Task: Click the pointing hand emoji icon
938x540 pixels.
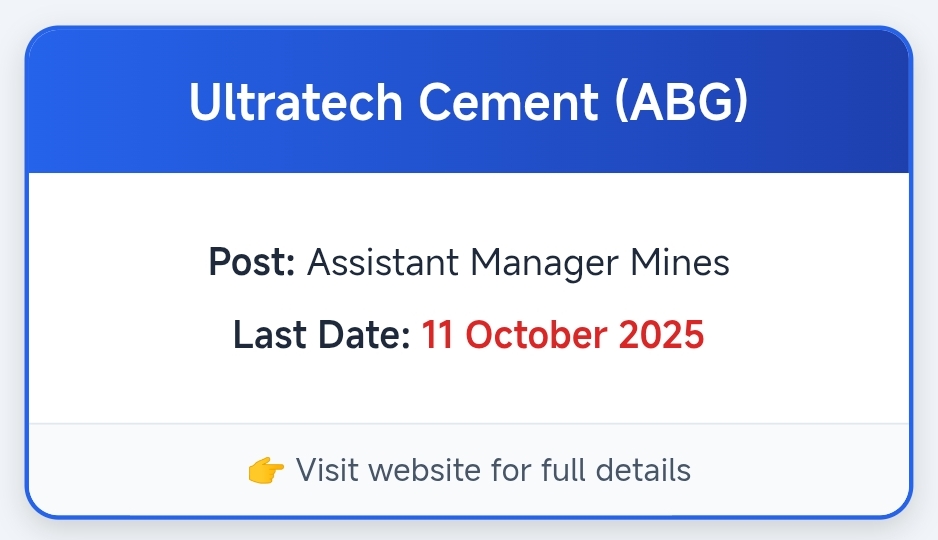Action: tap(266, 469)
